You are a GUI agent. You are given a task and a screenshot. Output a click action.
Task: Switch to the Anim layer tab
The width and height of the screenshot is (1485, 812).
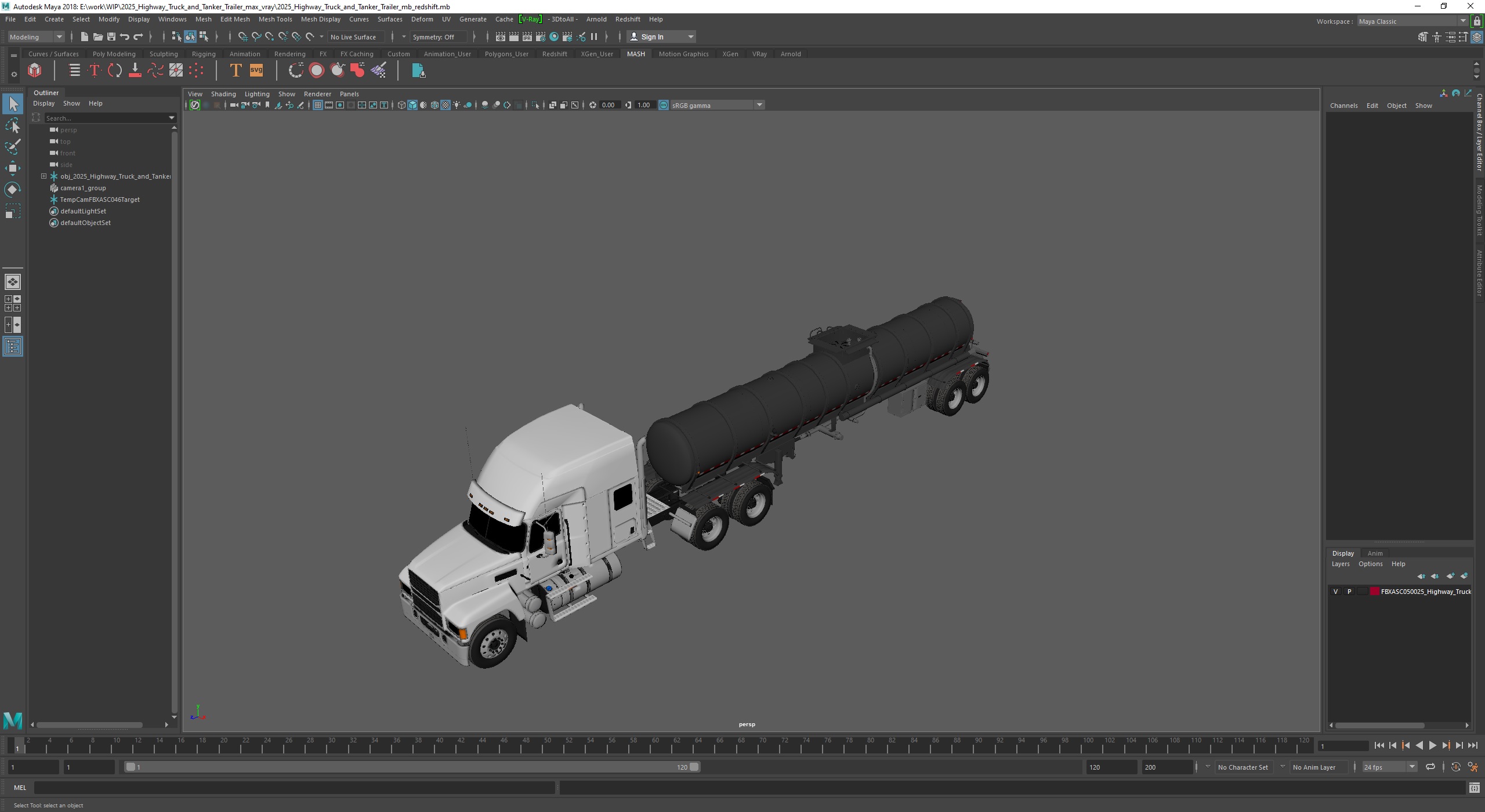pyautogui.click(x=1374, y=553)
